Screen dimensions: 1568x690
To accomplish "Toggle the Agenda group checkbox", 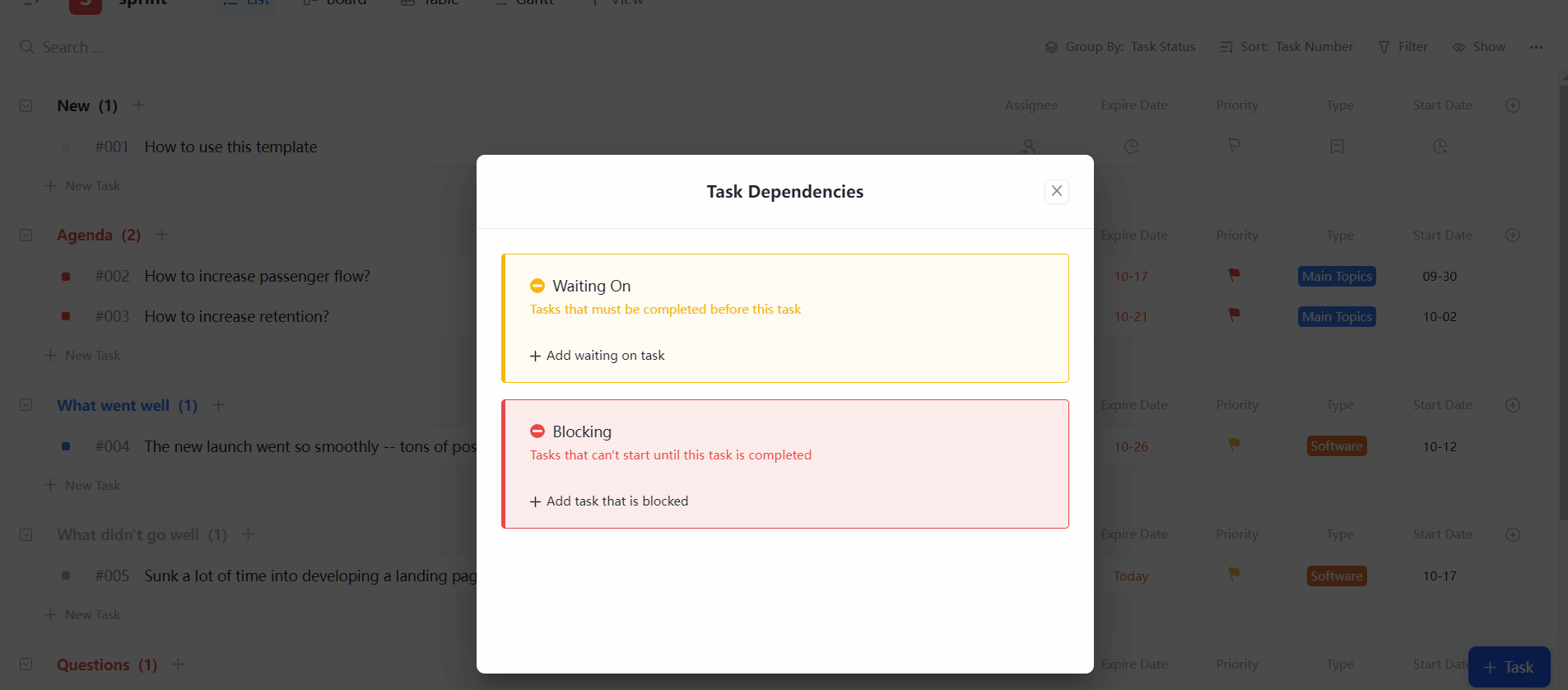I will click(x=26, y=235).
